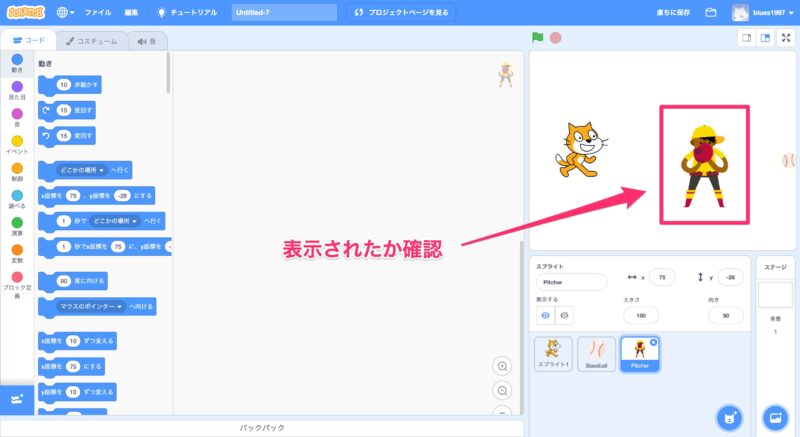The image size is (800, 437).
Task: Click the choose a sprite button
Action: coord(730,416)
